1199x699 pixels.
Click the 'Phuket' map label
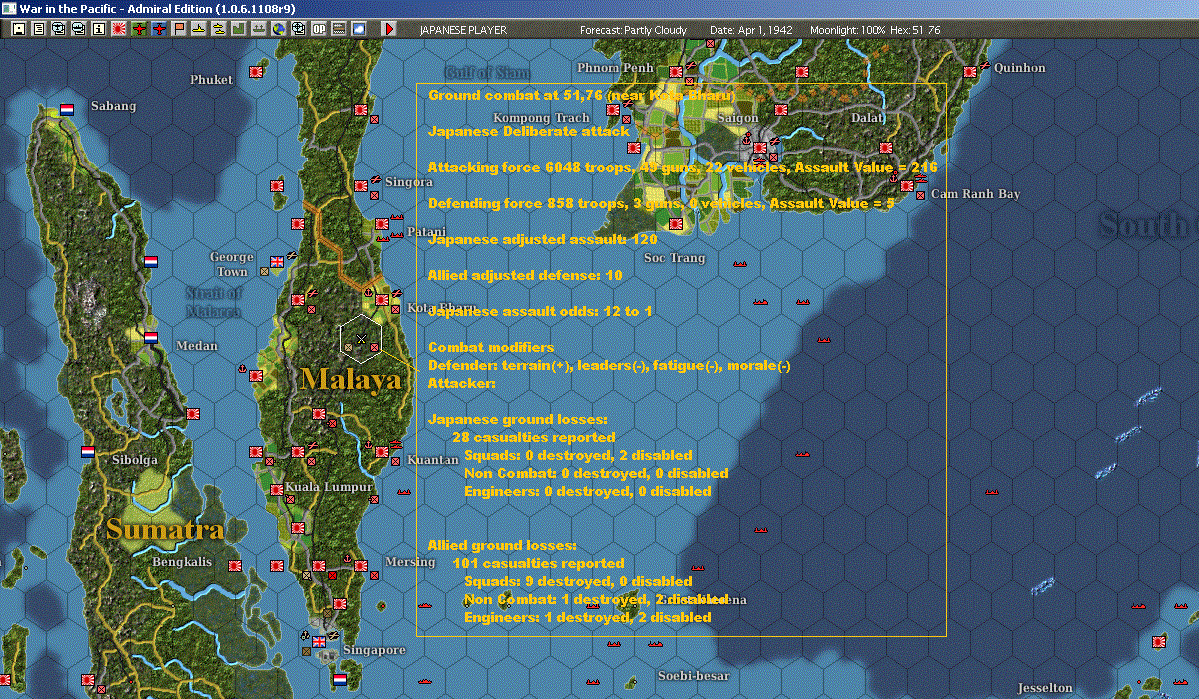point(211,80)
